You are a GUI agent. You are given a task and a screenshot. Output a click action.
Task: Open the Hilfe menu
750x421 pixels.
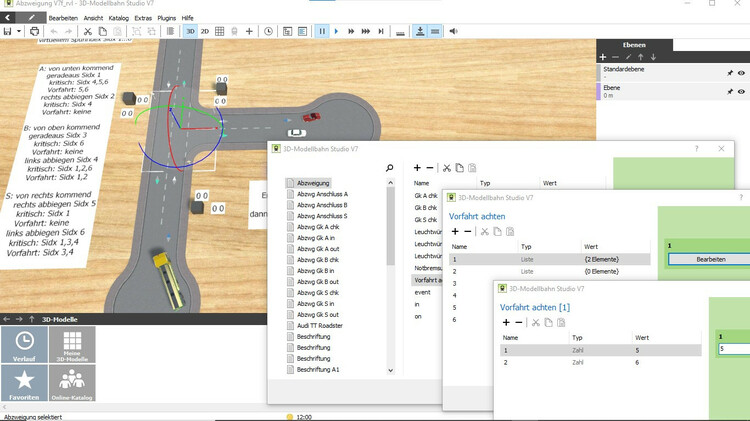[x=188, y=18]
